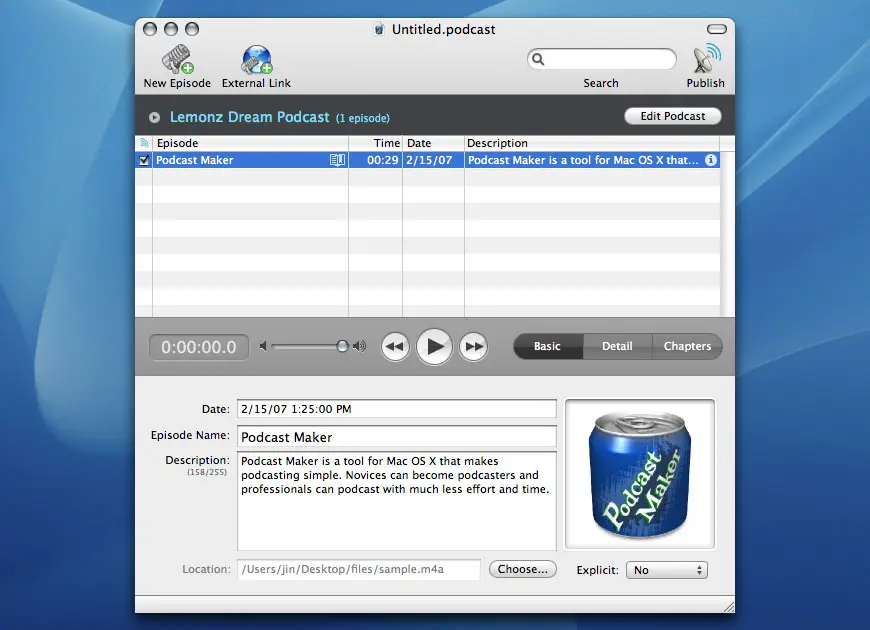Click the Lemonz Dream Podcast title

[250, 117]
